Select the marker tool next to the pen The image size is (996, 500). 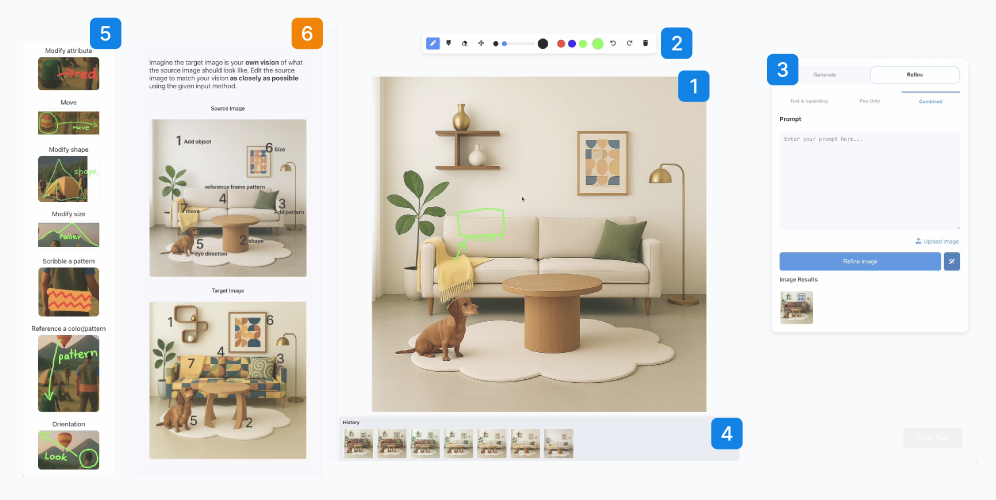[448, 43]
